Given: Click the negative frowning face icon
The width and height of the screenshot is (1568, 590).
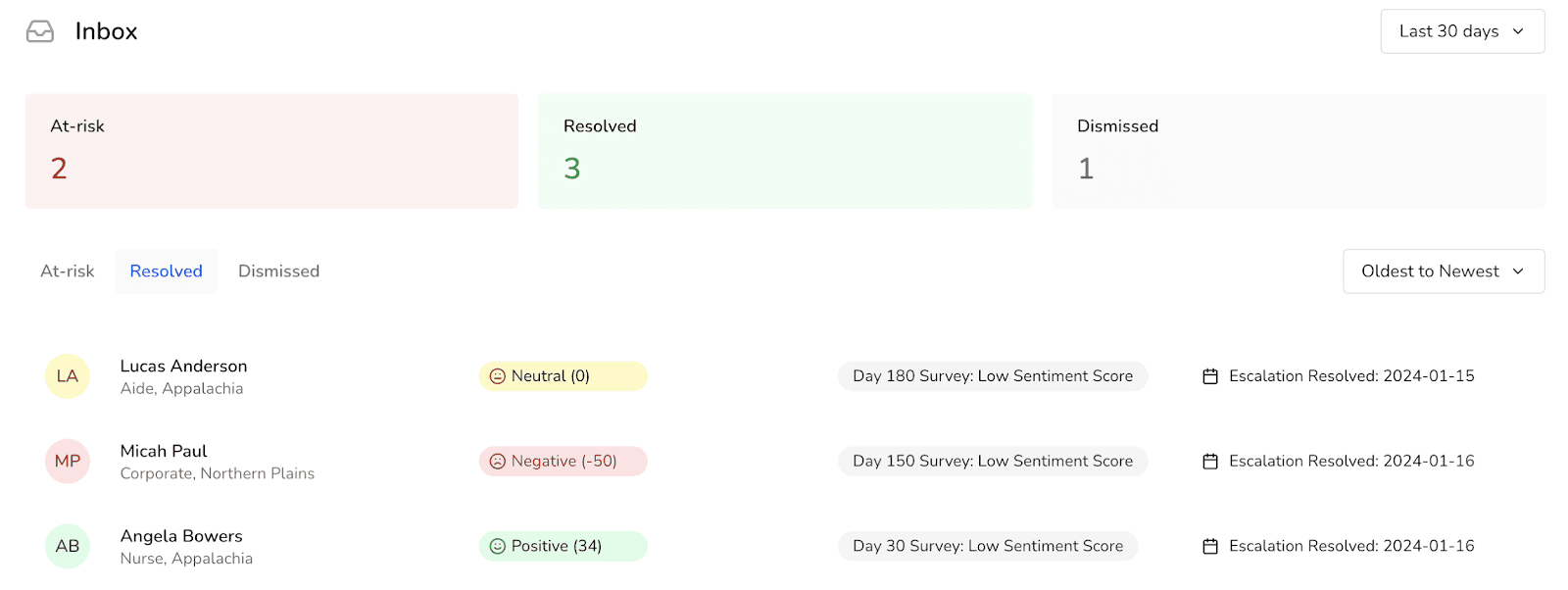Looking at the screenshot, I should (497, 462).
